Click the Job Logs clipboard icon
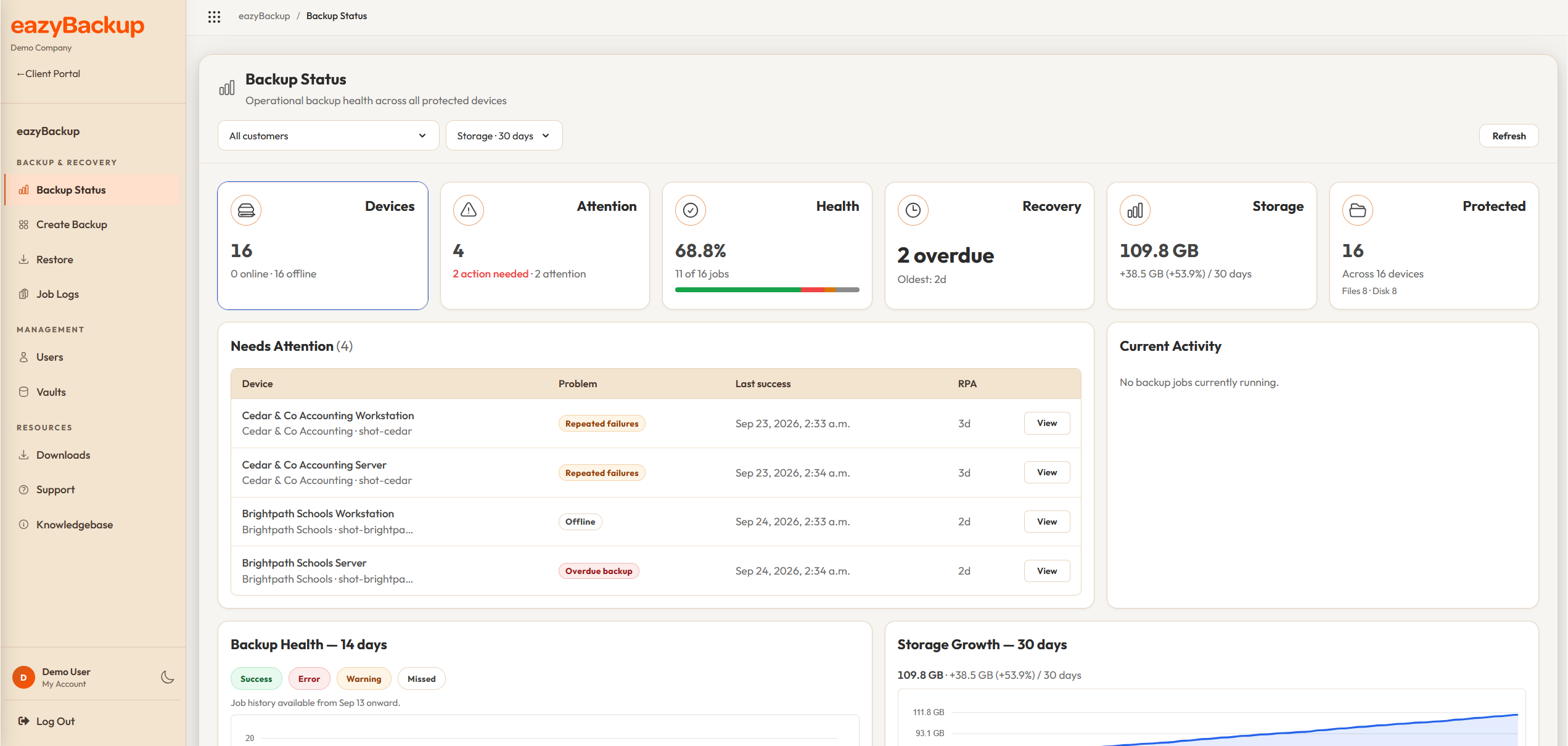The image size is (1568, 746). click(x=24, y=294)
